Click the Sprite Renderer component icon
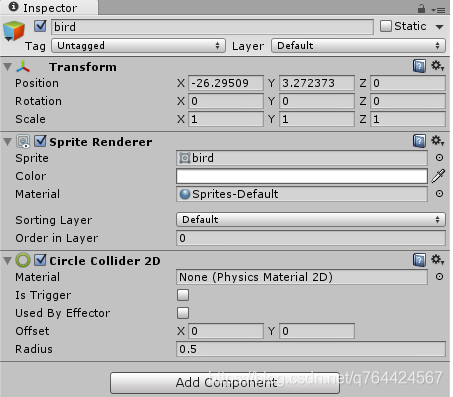This screenshot has height=397, width=453. click(x=23, y=142)
